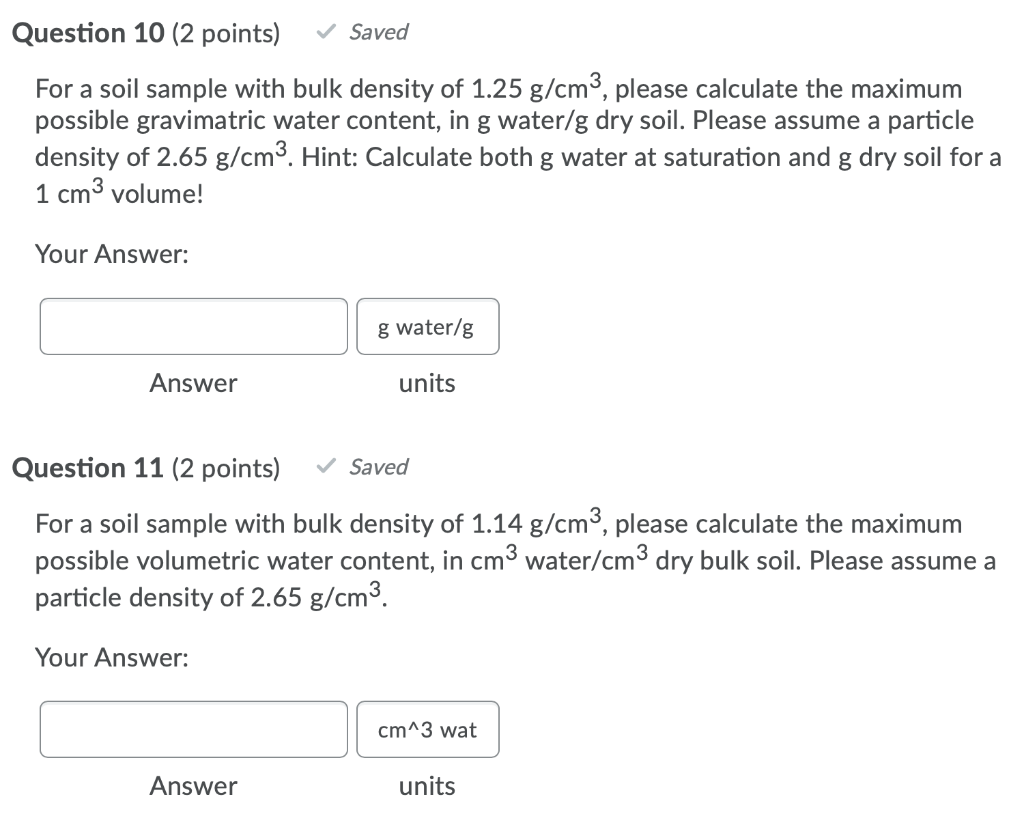Screen dimensions: 1024x814
Task: Click 'Your Answer:' label under Question 11
Action: 110,657
